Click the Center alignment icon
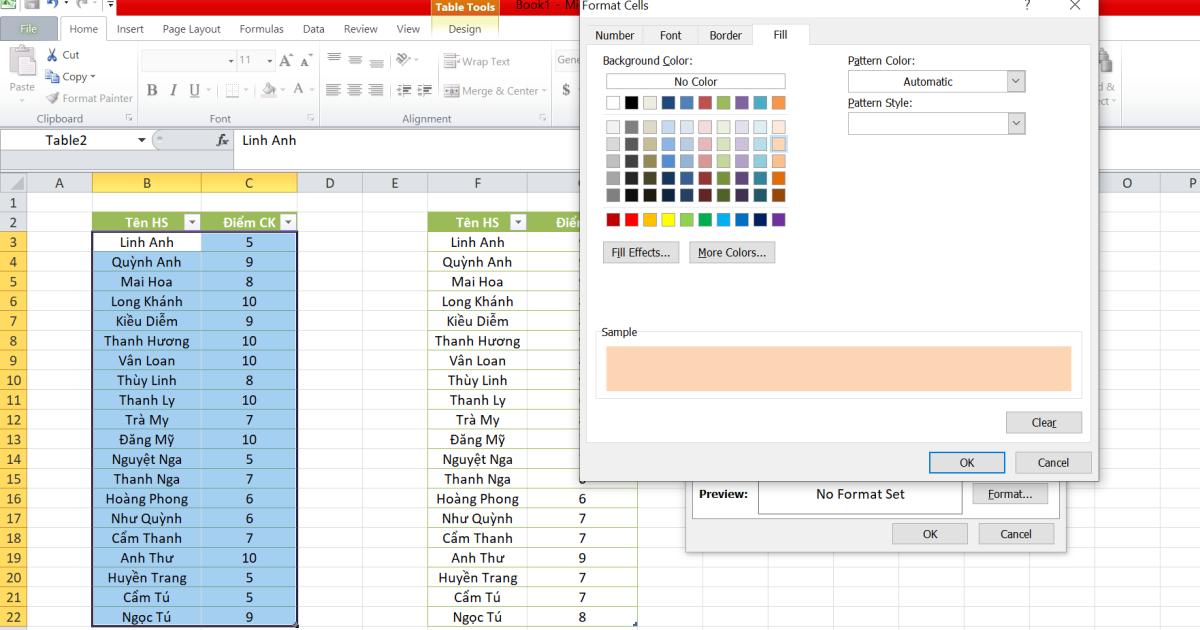 pos(354,89)
